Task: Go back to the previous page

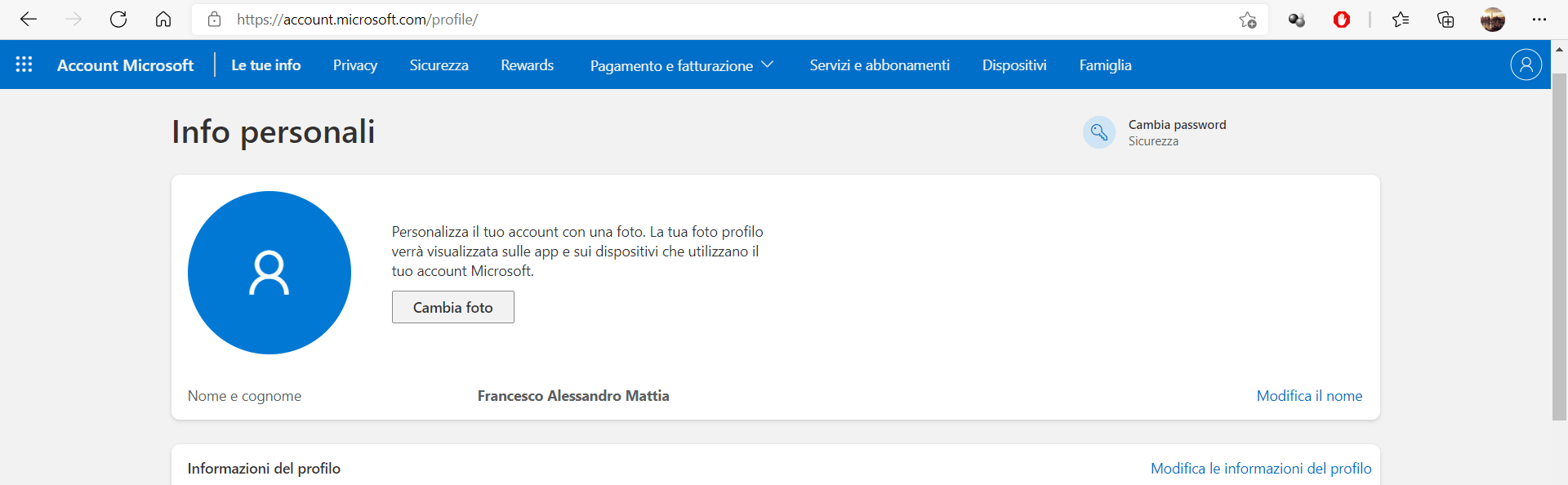Action: click(x=29, y=20)
